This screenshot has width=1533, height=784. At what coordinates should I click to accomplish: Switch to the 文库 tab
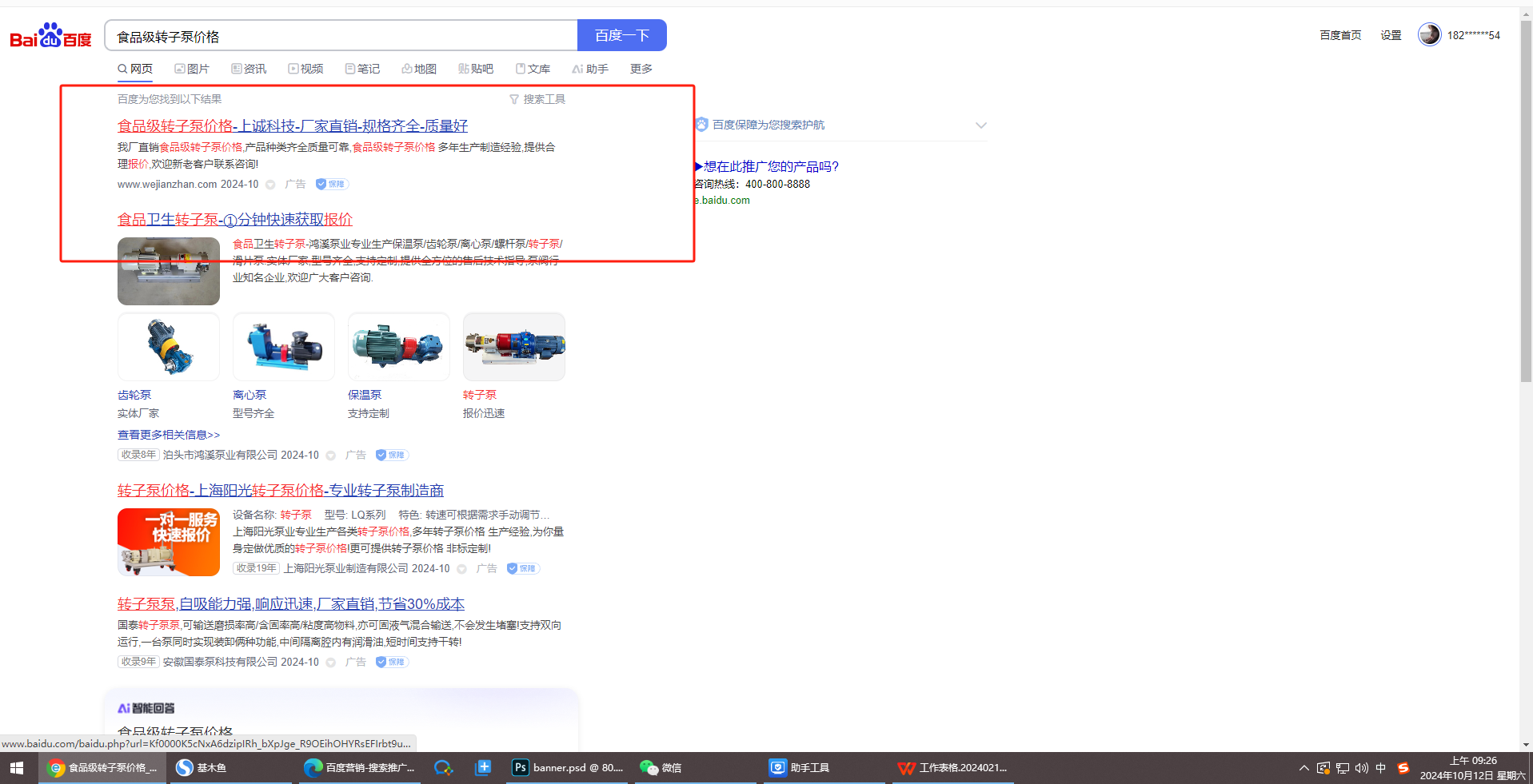[533, 69]
